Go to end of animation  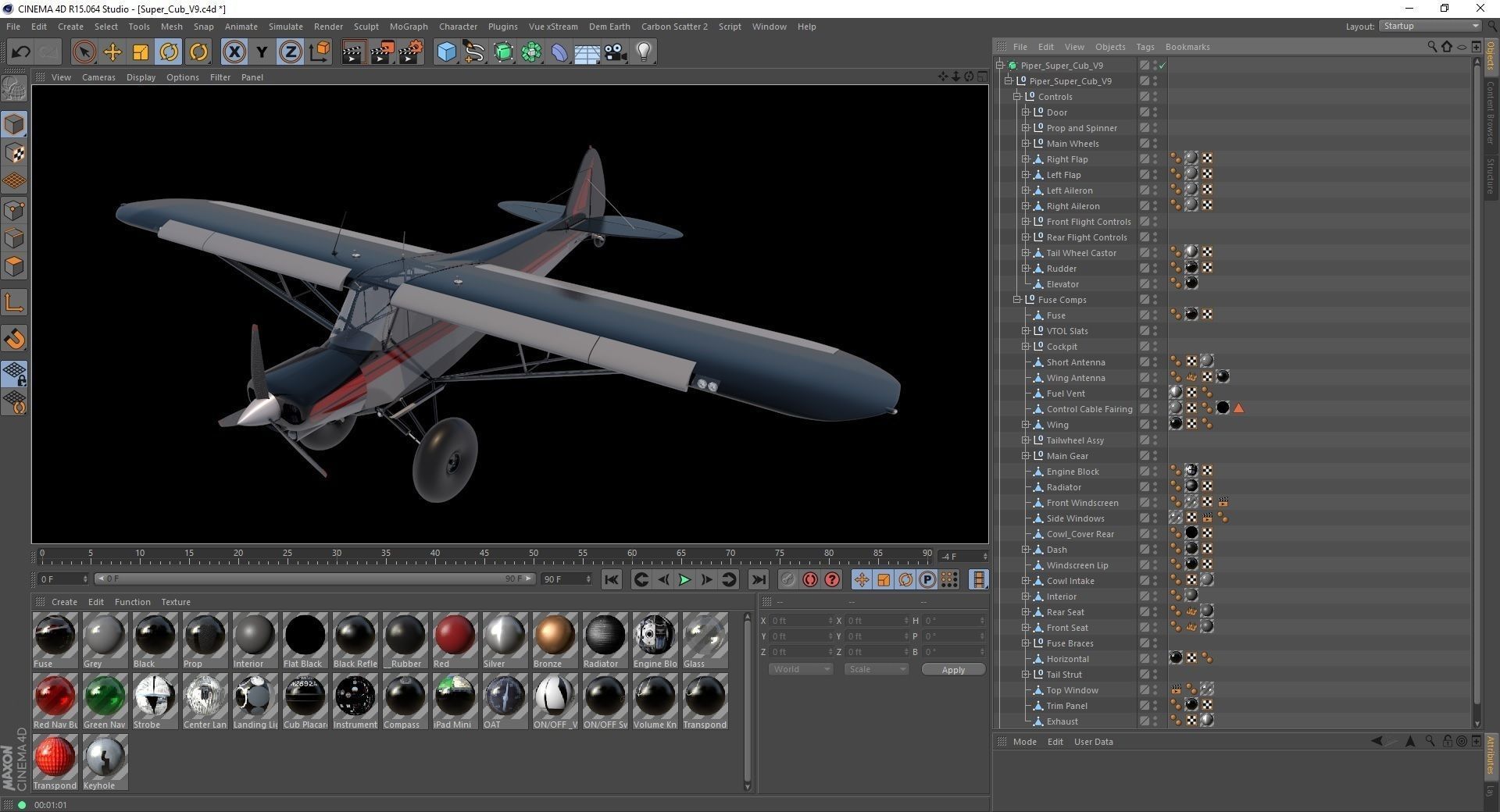(x=758, y=579)
